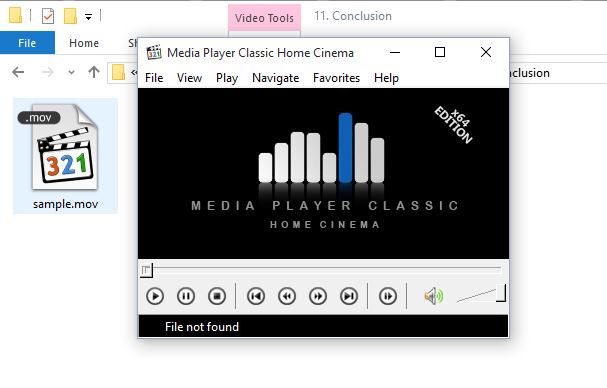The image size is (607, 388).
Task: Click the Properties quick access icon in Explorer
Action: [x=48, y=16]
